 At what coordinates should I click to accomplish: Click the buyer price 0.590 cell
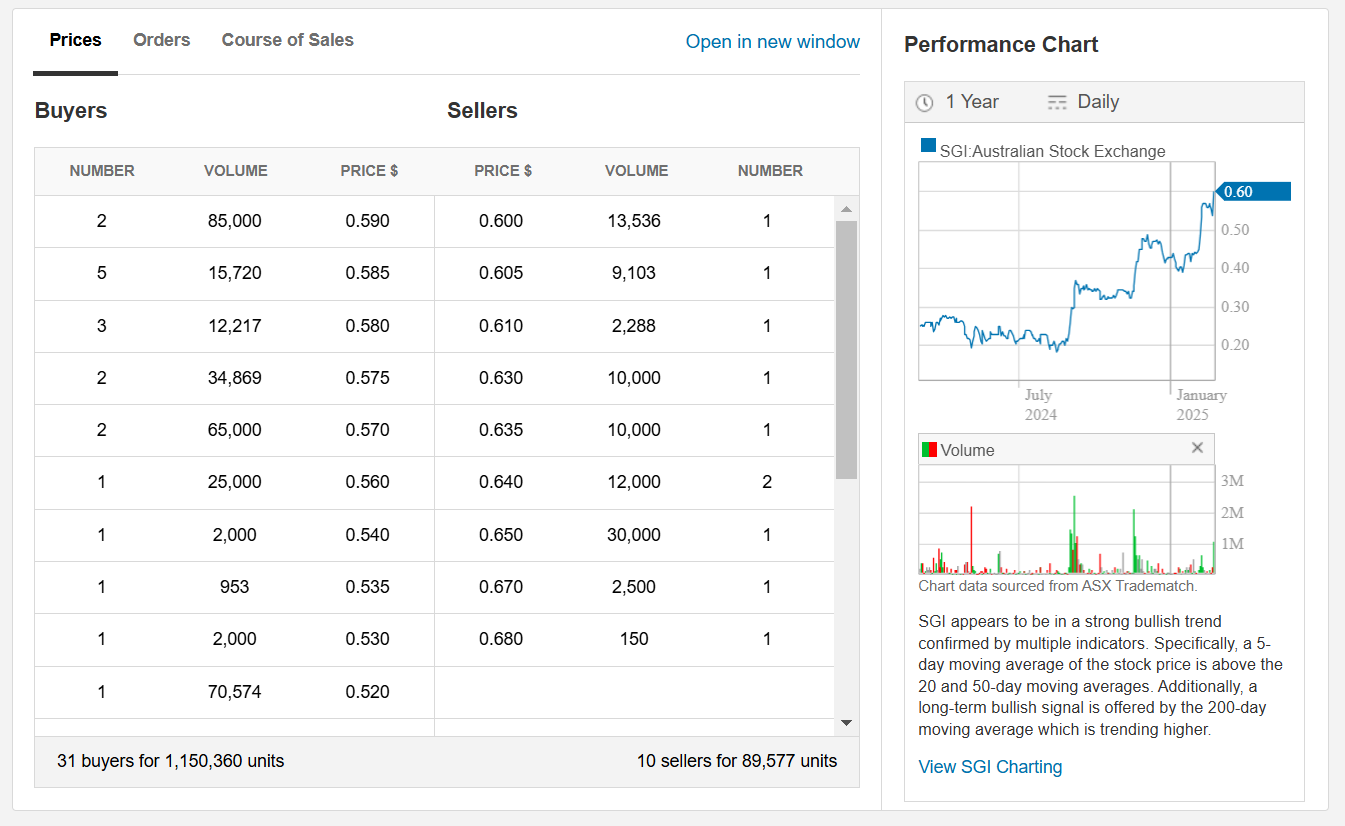(368, 221)
